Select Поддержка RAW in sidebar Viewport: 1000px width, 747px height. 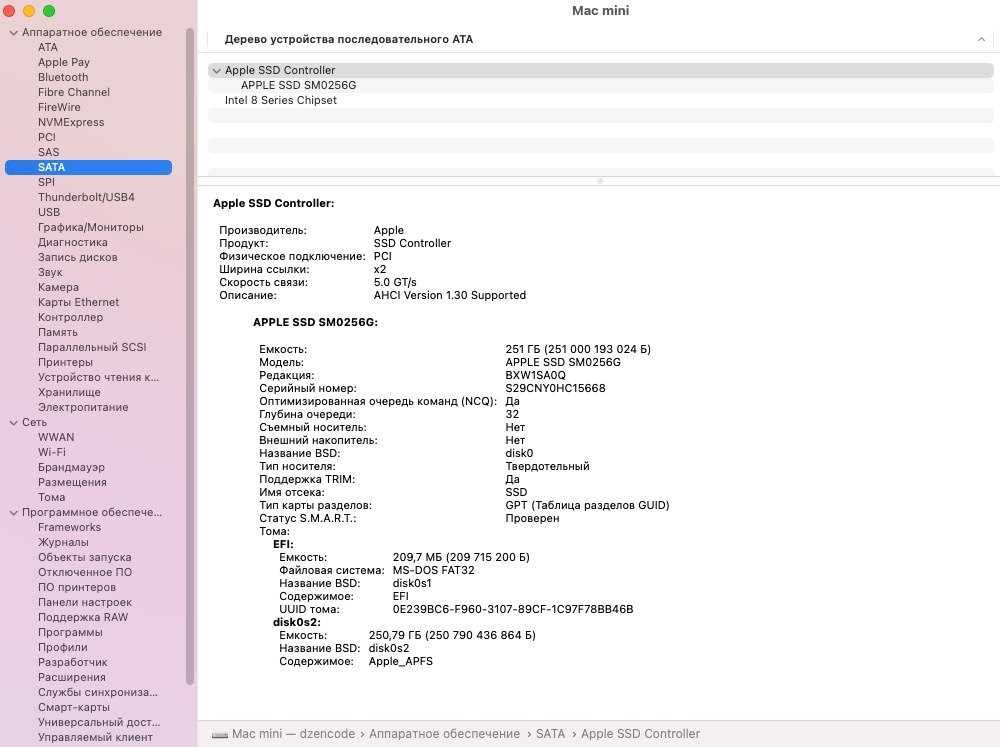click(83, 618)
